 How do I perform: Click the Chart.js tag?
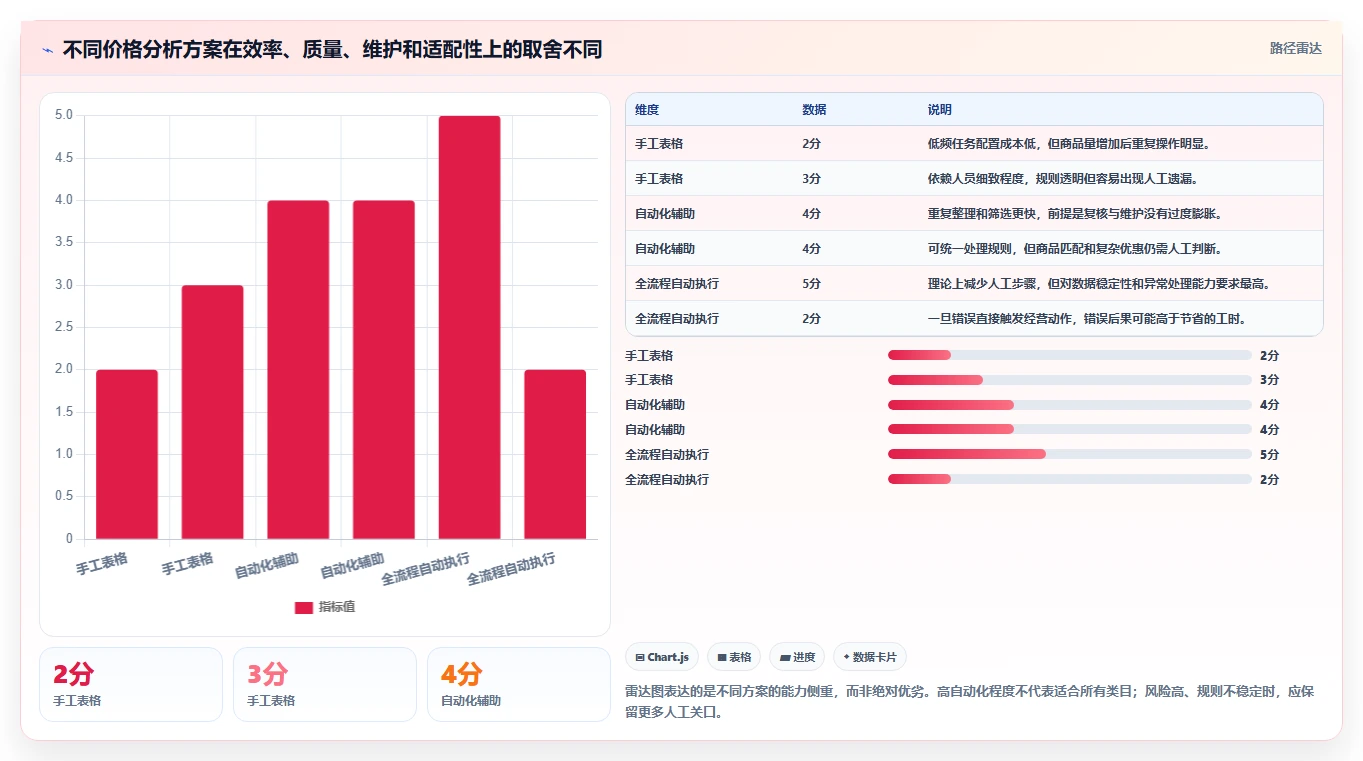pyautogui.click(x=662, y=657)
